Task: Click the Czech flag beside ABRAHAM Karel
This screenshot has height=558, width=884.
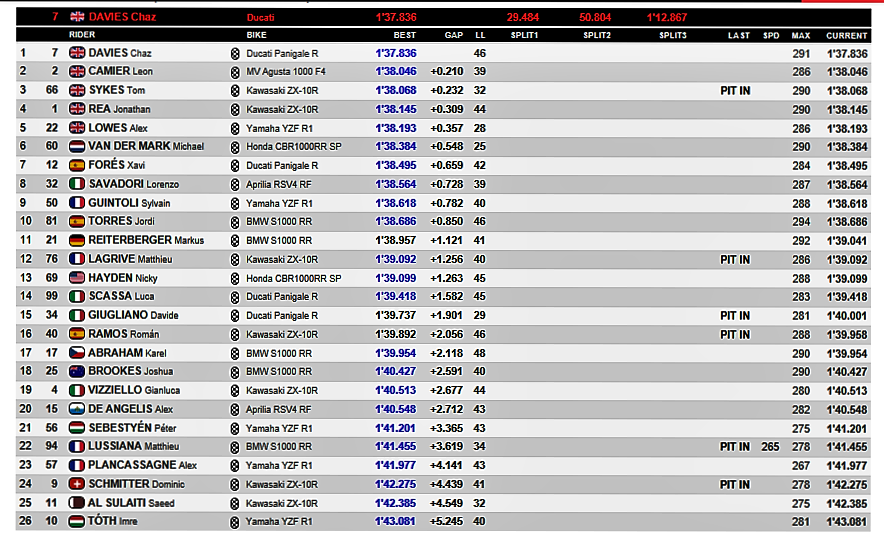Action: 77,353
